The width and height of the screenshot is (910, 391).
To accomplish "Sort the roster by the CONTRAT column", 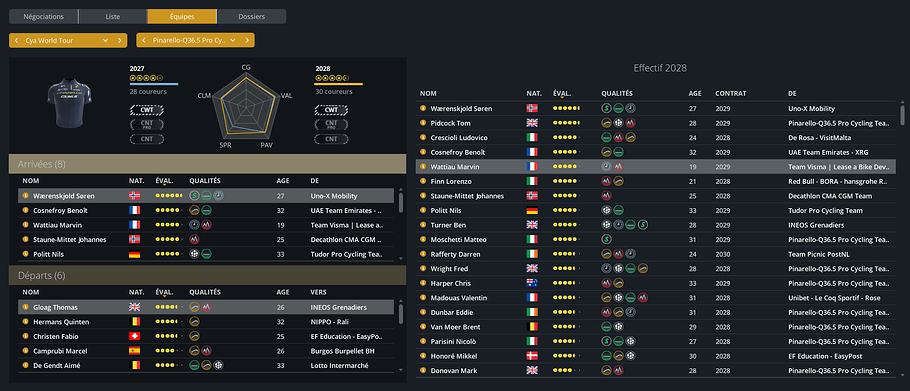I will [x=731, y=93].
